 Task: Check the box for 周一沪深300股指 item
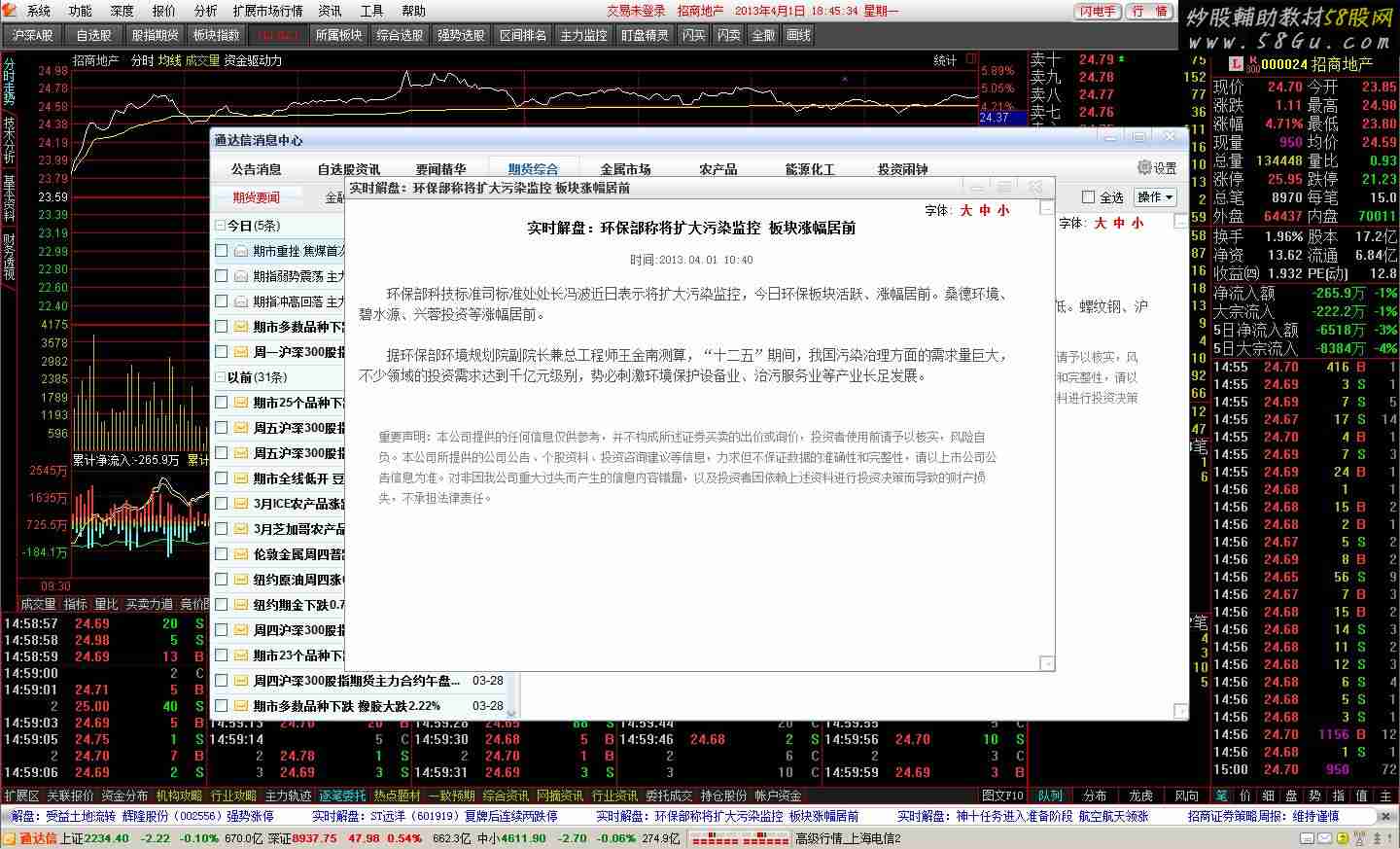pyautogui.click(x=222, y=352)
